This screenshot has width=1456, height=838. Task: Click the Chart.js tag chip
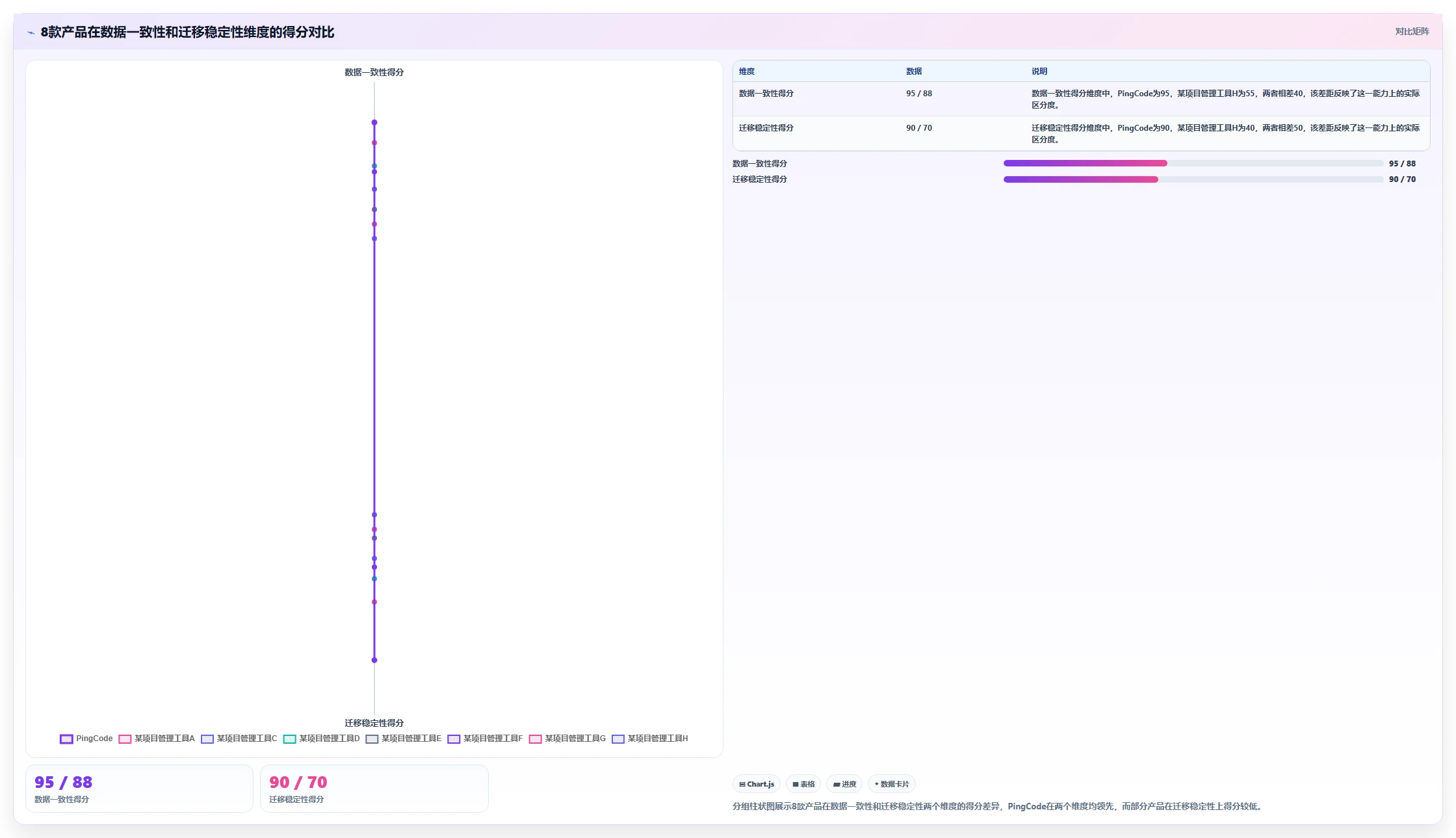pyautogui.click(x=757, y=784)
